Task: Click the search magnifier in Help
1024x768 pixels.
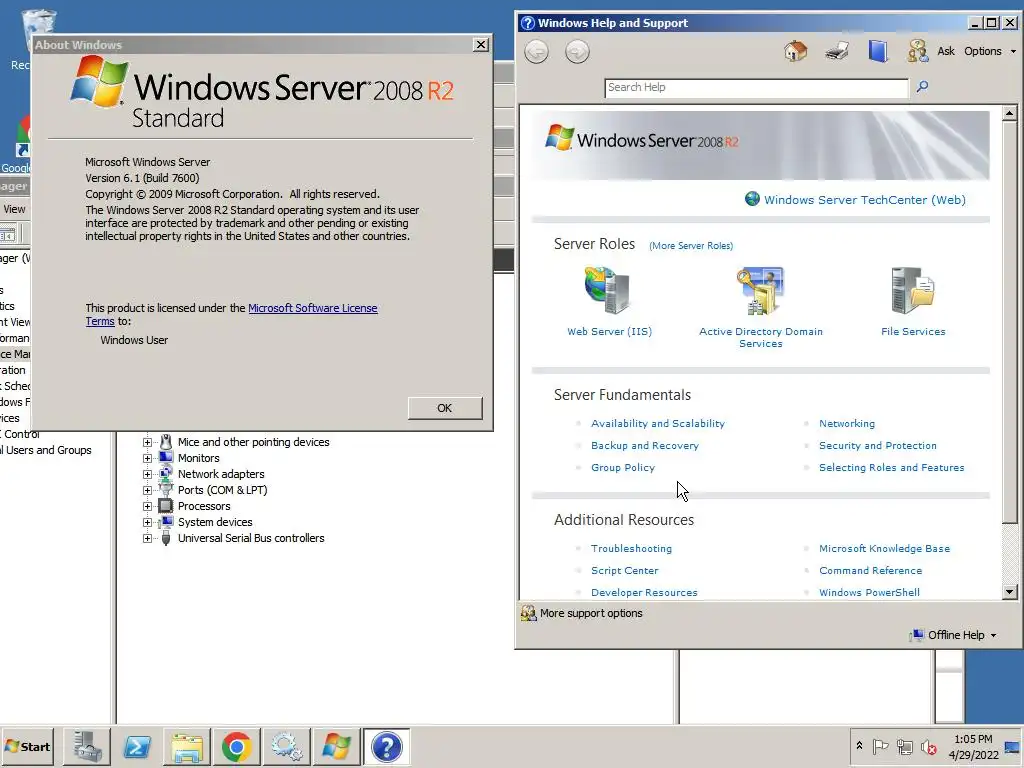Action: (x=922, y=86)
